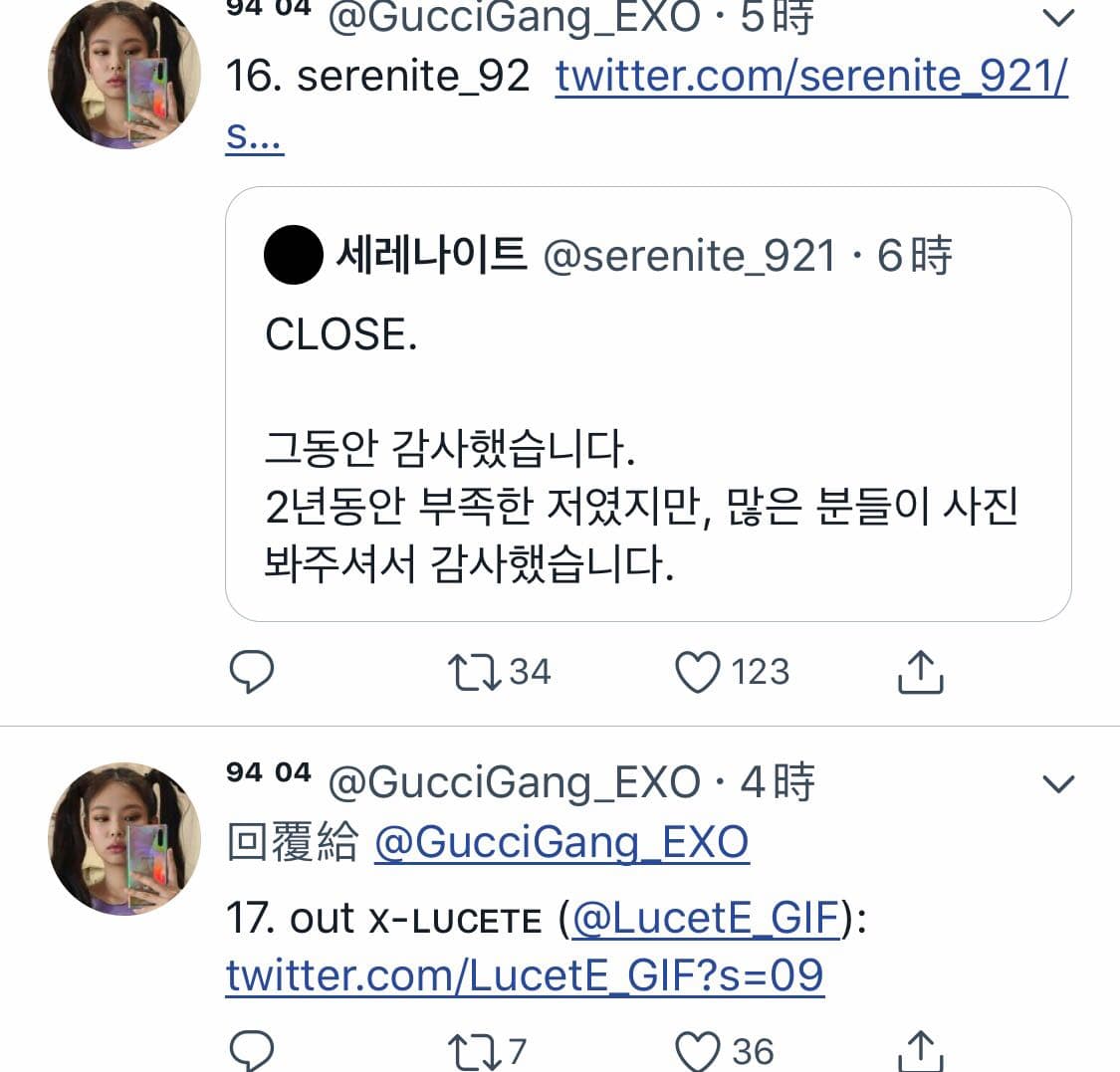Open the chevron menu on first tweet
Viewport: 1120px width, 1072px height.
(1058, 17)
